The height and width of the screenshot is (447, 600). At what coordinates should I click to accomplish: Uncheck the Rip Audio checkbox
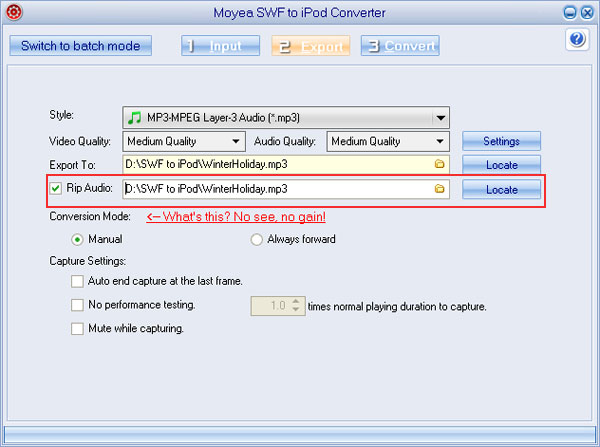tap(56, 188)
